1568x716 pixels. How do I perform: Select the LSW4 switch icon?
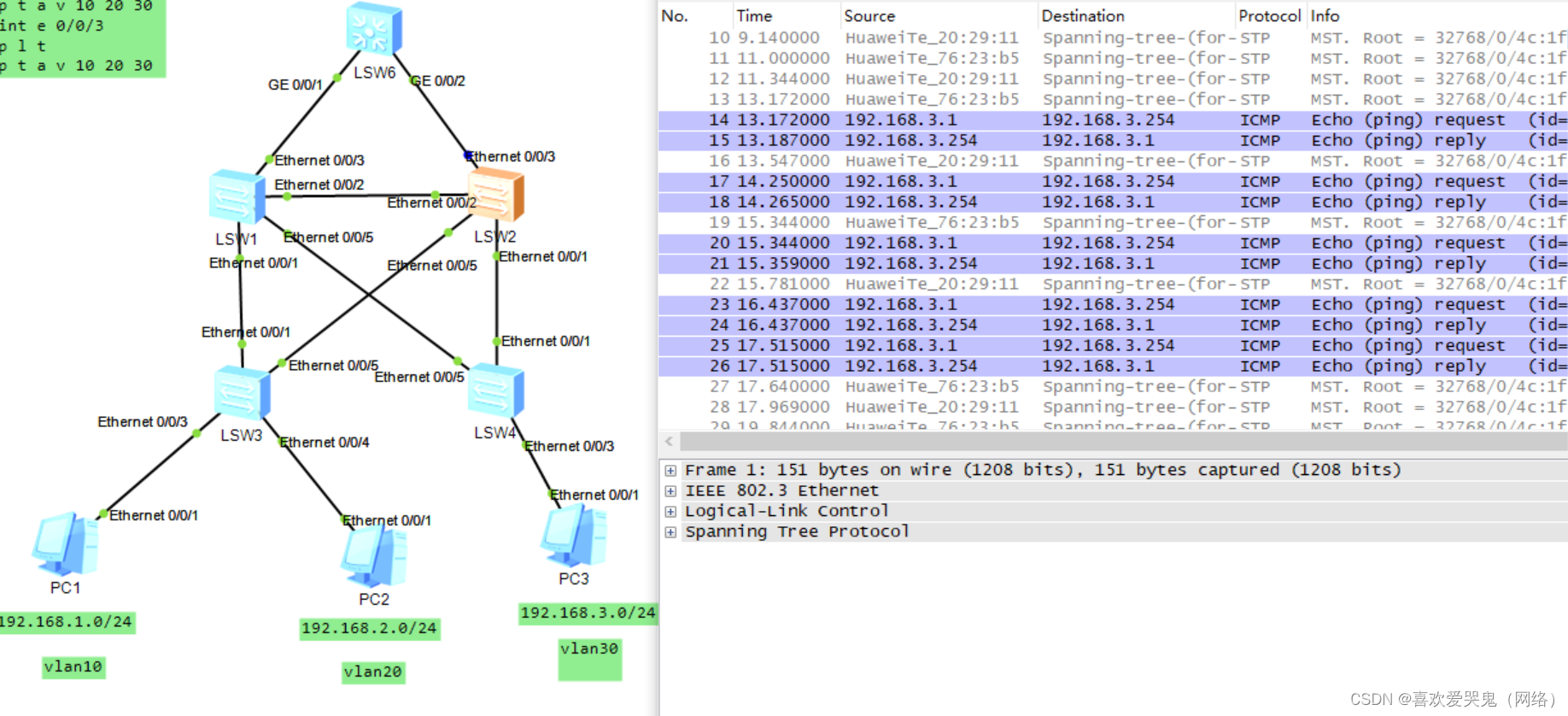point(495,390)
